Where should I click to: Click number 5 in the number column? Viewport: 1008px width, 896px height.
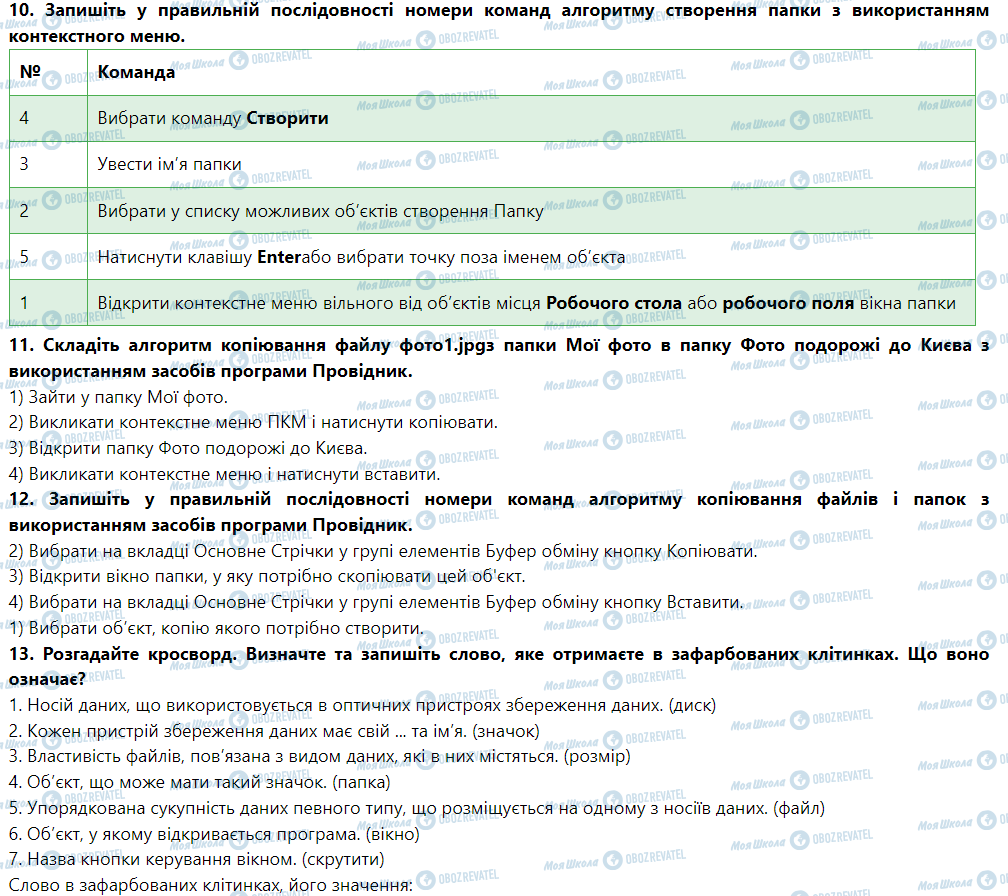24,257
